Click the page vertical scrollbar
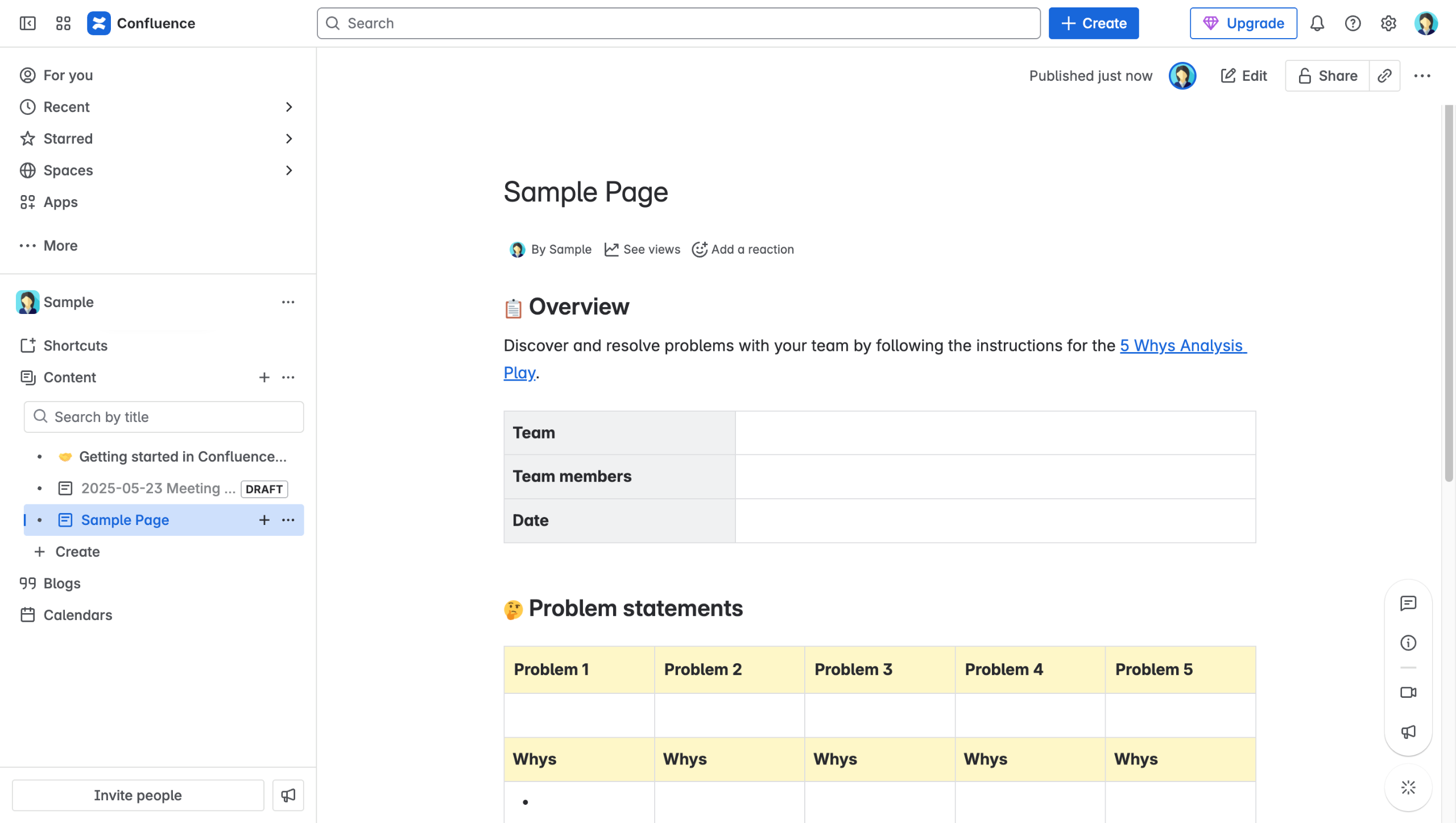 click(x=1449, y=284)
